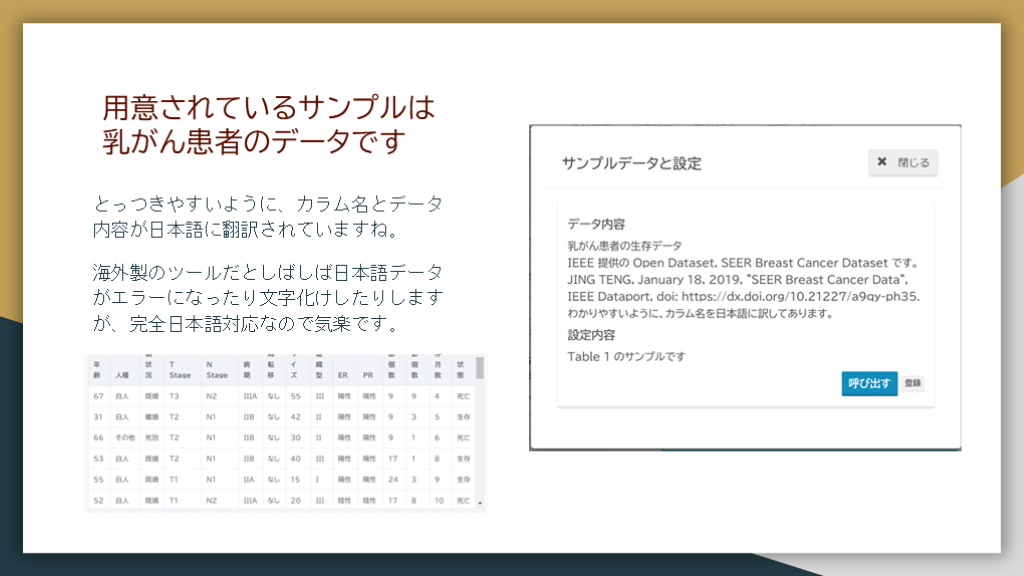Click the slide title about 乳がん患者のデータ

coord(269,124)
